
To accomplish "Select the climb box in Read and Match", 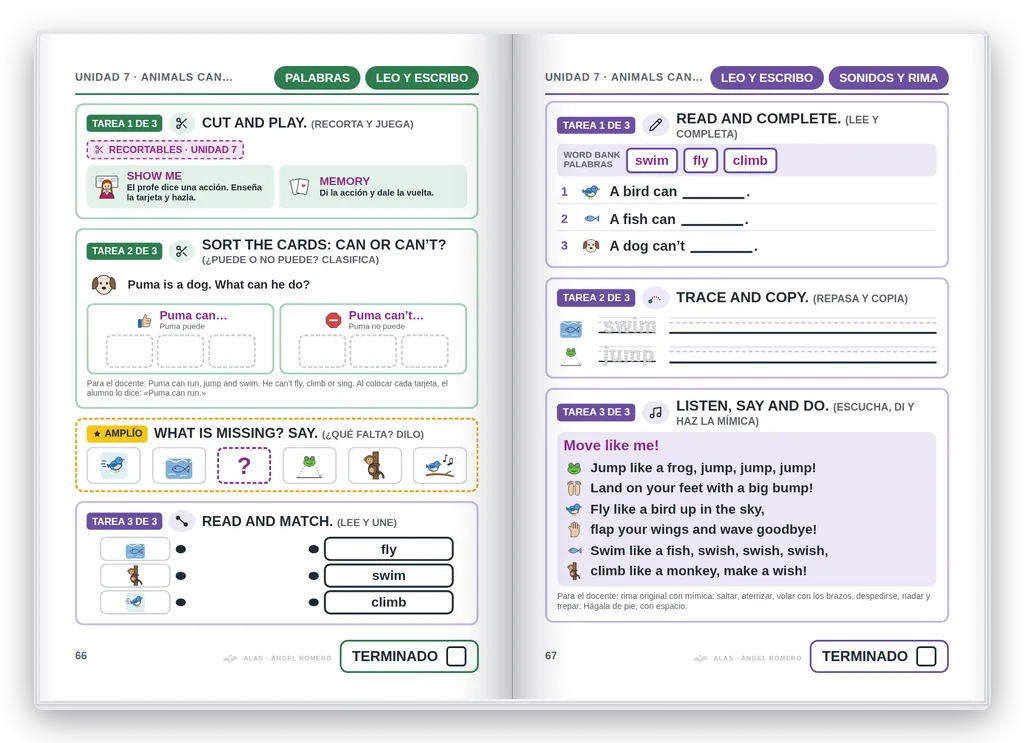I will (389, 602).
